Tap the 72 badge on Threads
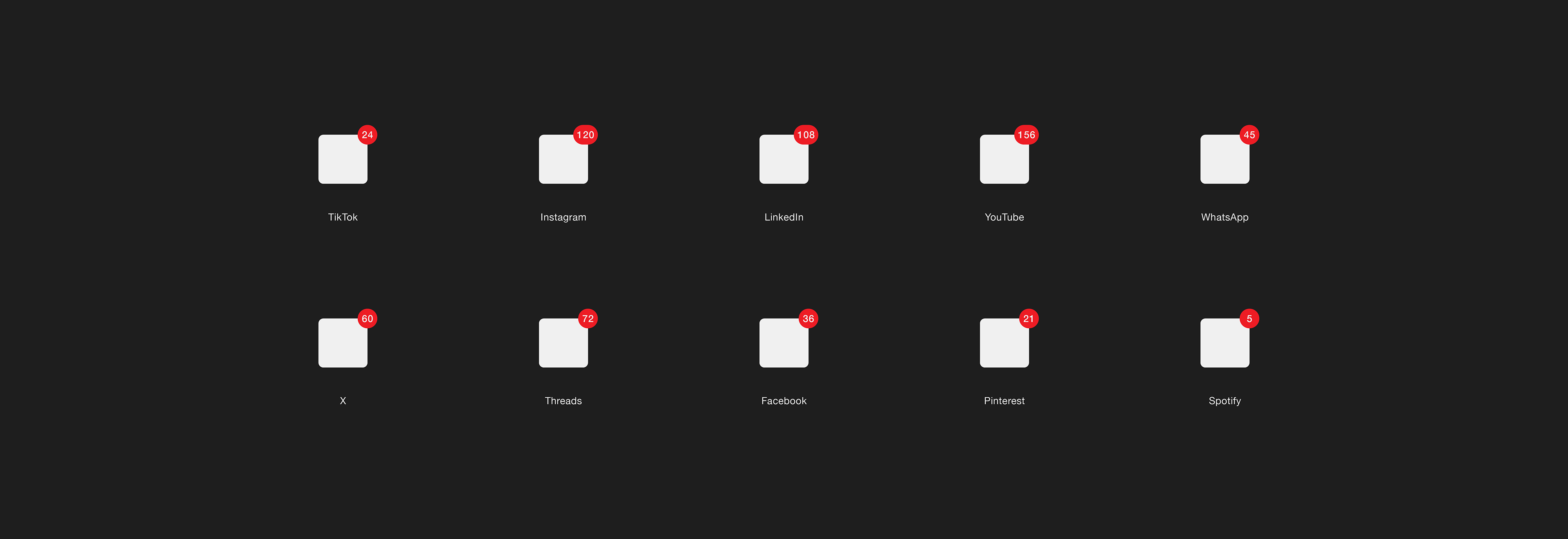Image resolution: width=1568 pixels, height=539 pixels. 588,319
